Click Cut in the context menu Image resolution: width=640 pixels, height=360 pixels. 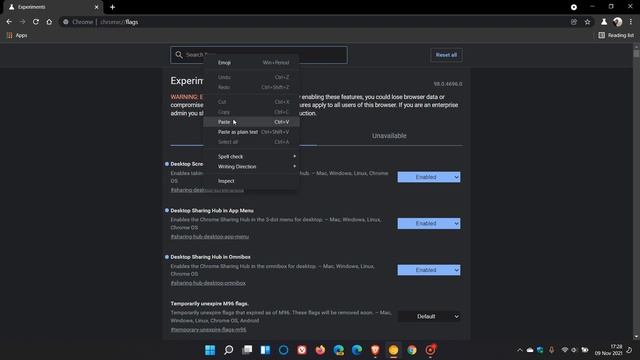pyautogui.click(x=251, y=102)
